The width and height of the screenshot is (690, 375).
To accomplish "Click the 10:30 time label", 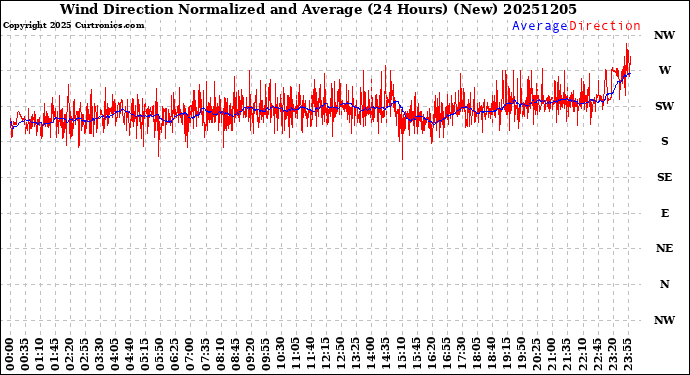I will tap(280, 354).
